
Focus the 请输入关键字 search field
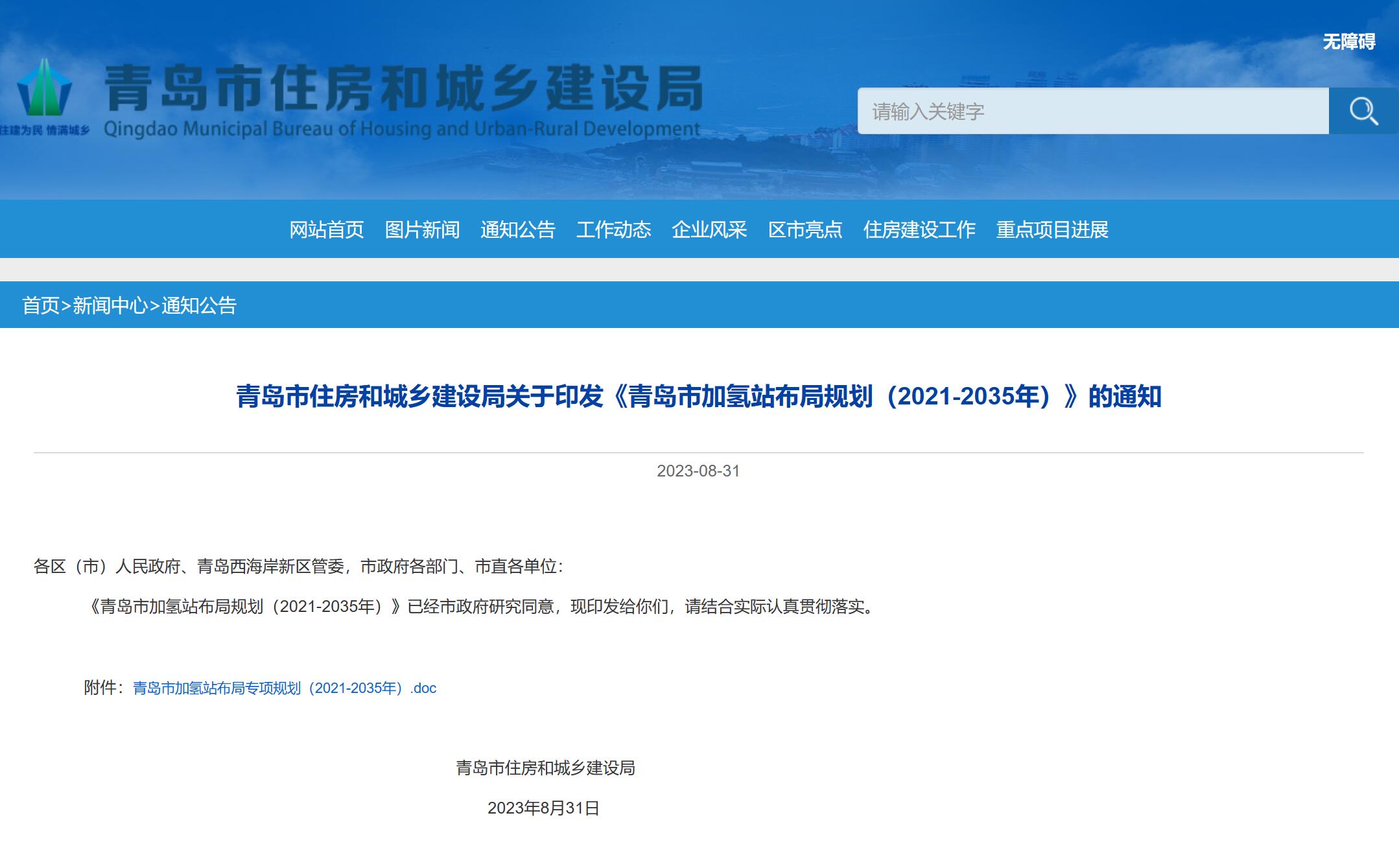pyautogui.click(x=1093, y=111)
